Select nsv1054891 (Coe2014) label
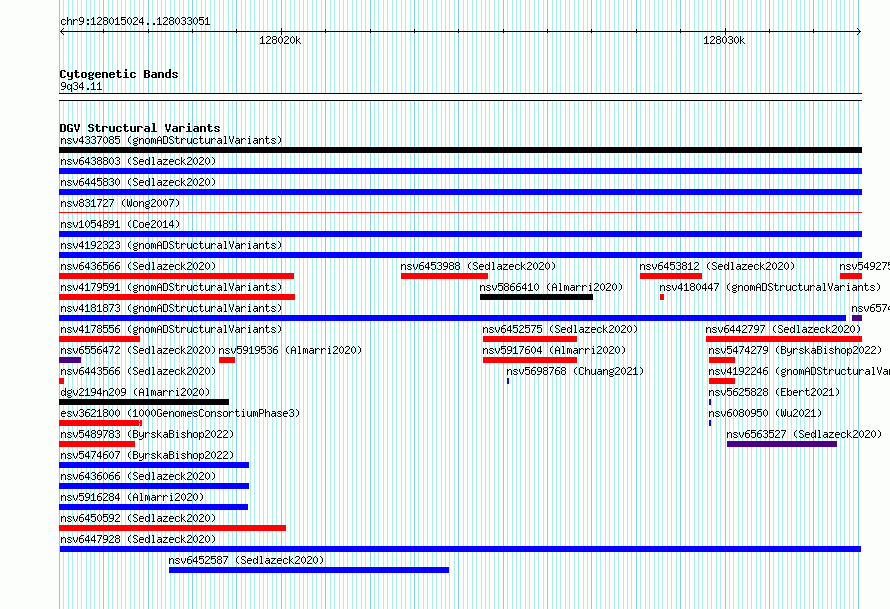890x609 pixels. [120, 224]
